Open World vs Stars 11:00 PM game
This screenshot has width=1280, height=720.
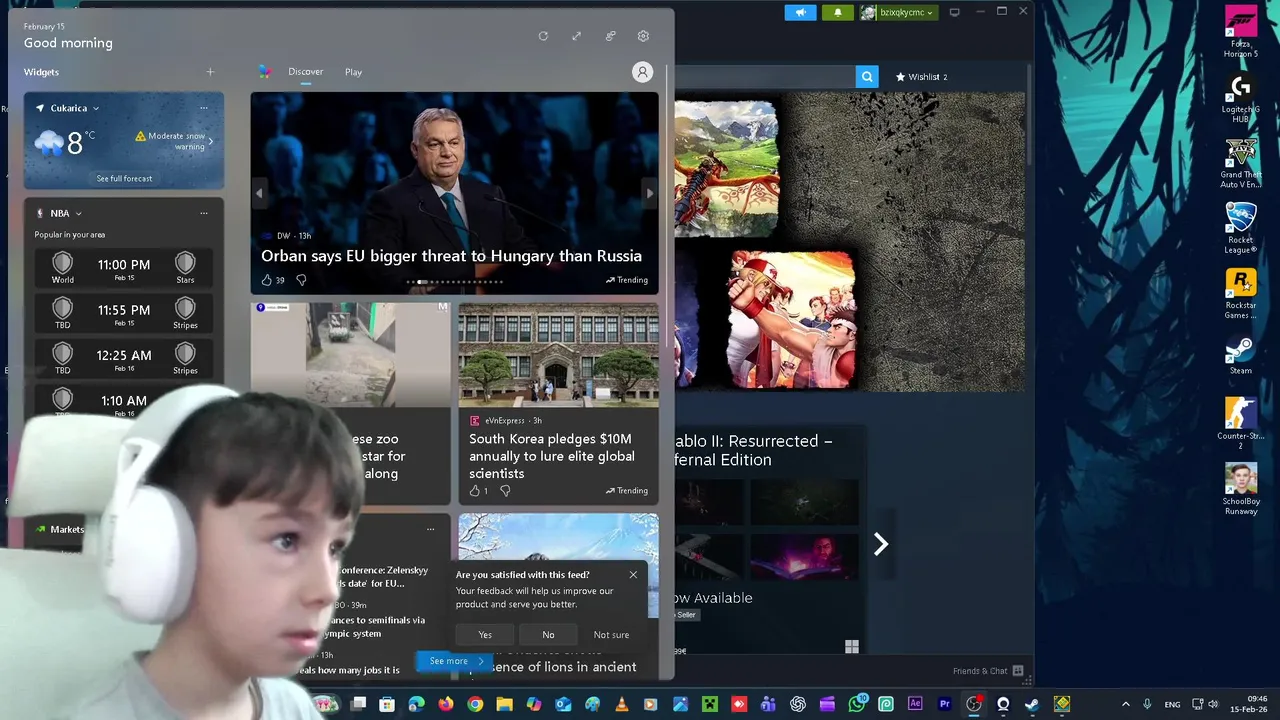[x=124, y=269]
